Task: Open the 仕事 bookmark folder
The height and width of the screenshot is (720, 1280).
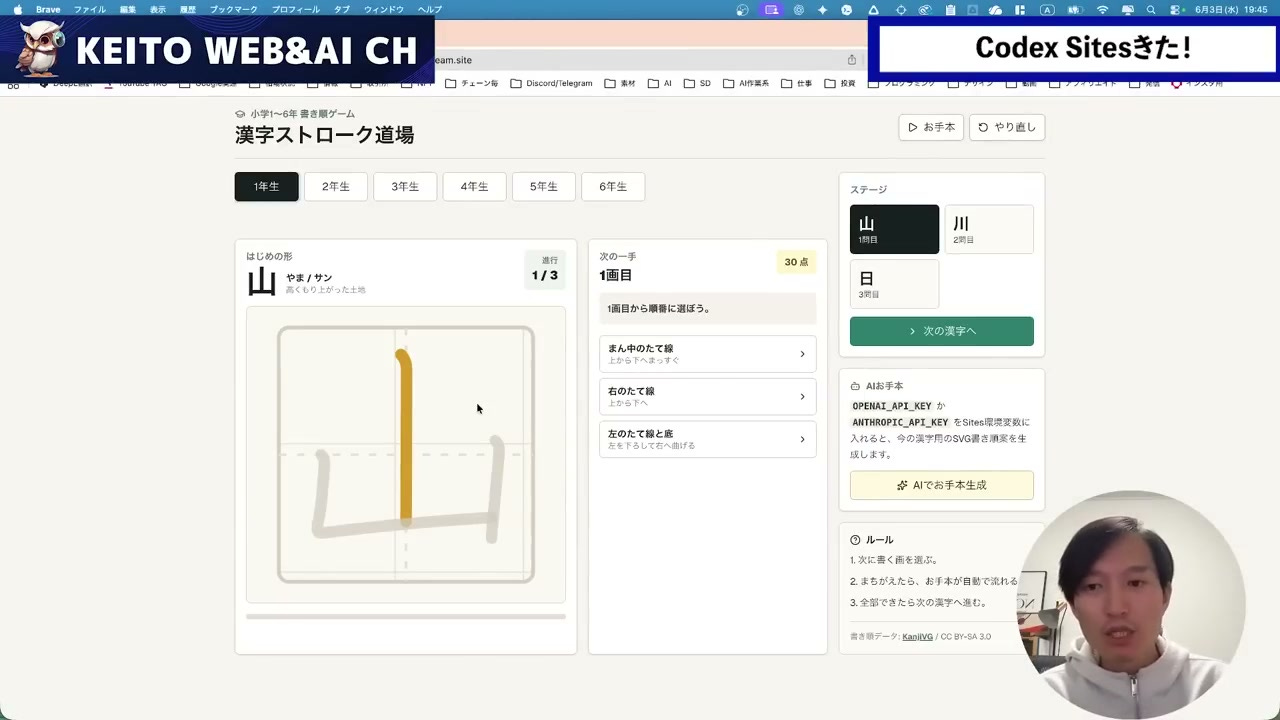Action: click(x=797, y=83)
